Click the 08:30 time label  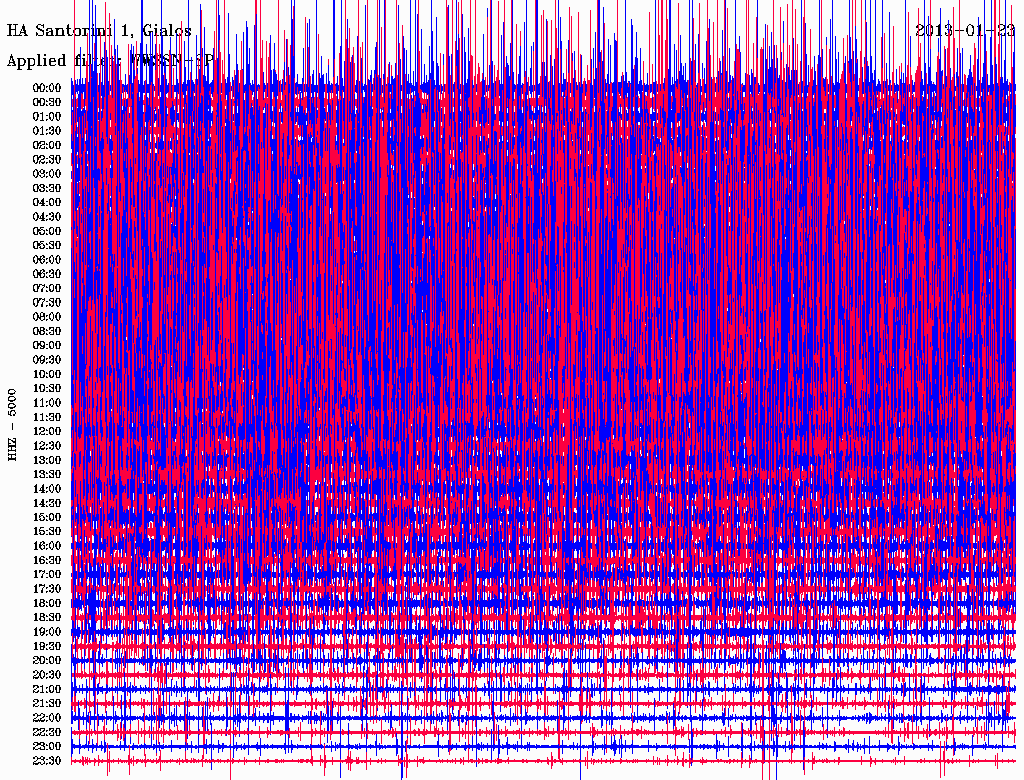coord(47,331)
